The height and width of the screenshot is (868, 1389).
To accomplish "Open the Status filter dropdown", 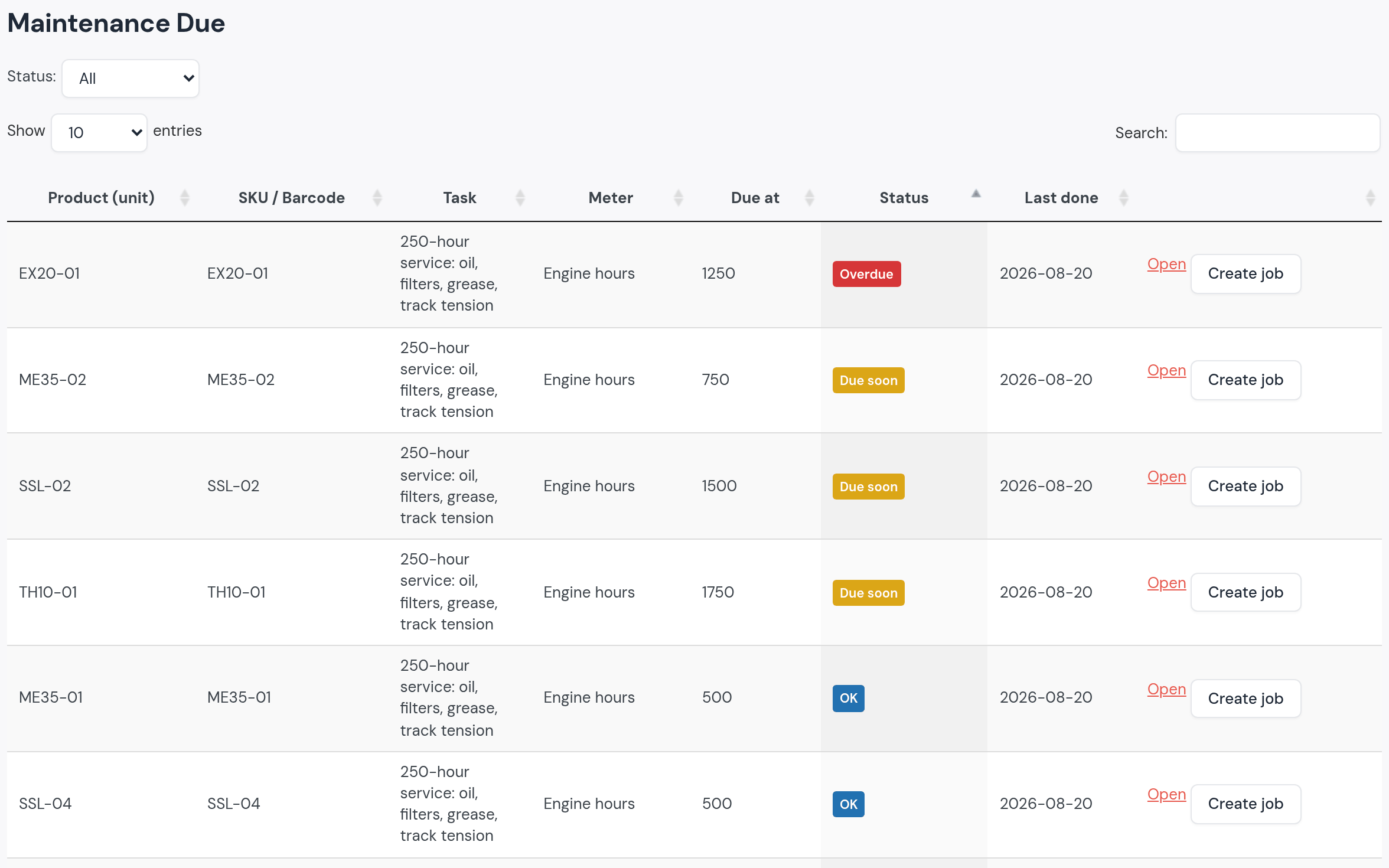I will pyautogui.click(x=131, y=79).
